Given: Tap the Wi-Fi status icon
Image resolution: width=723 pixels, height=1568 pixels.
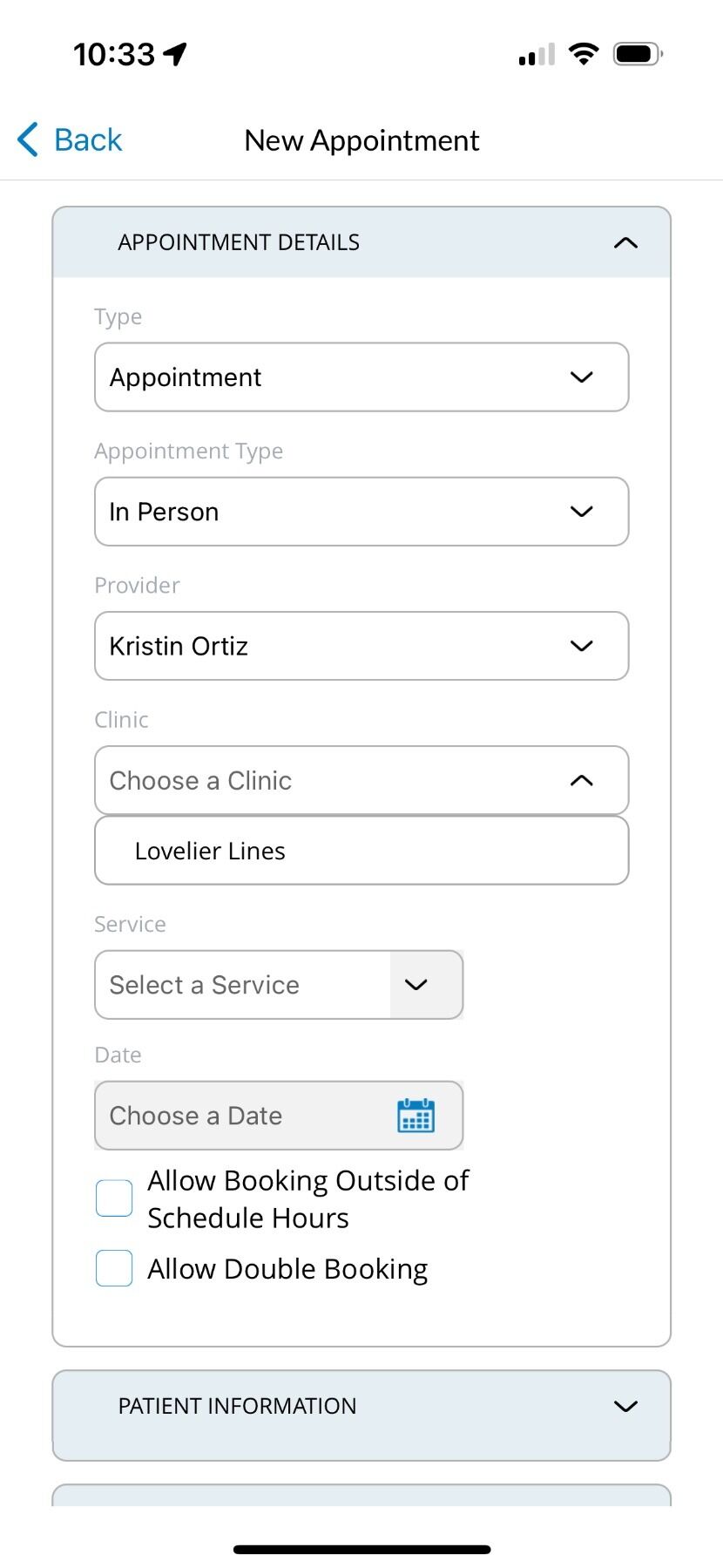Looking at the screenshot, I should pos(583,54).
